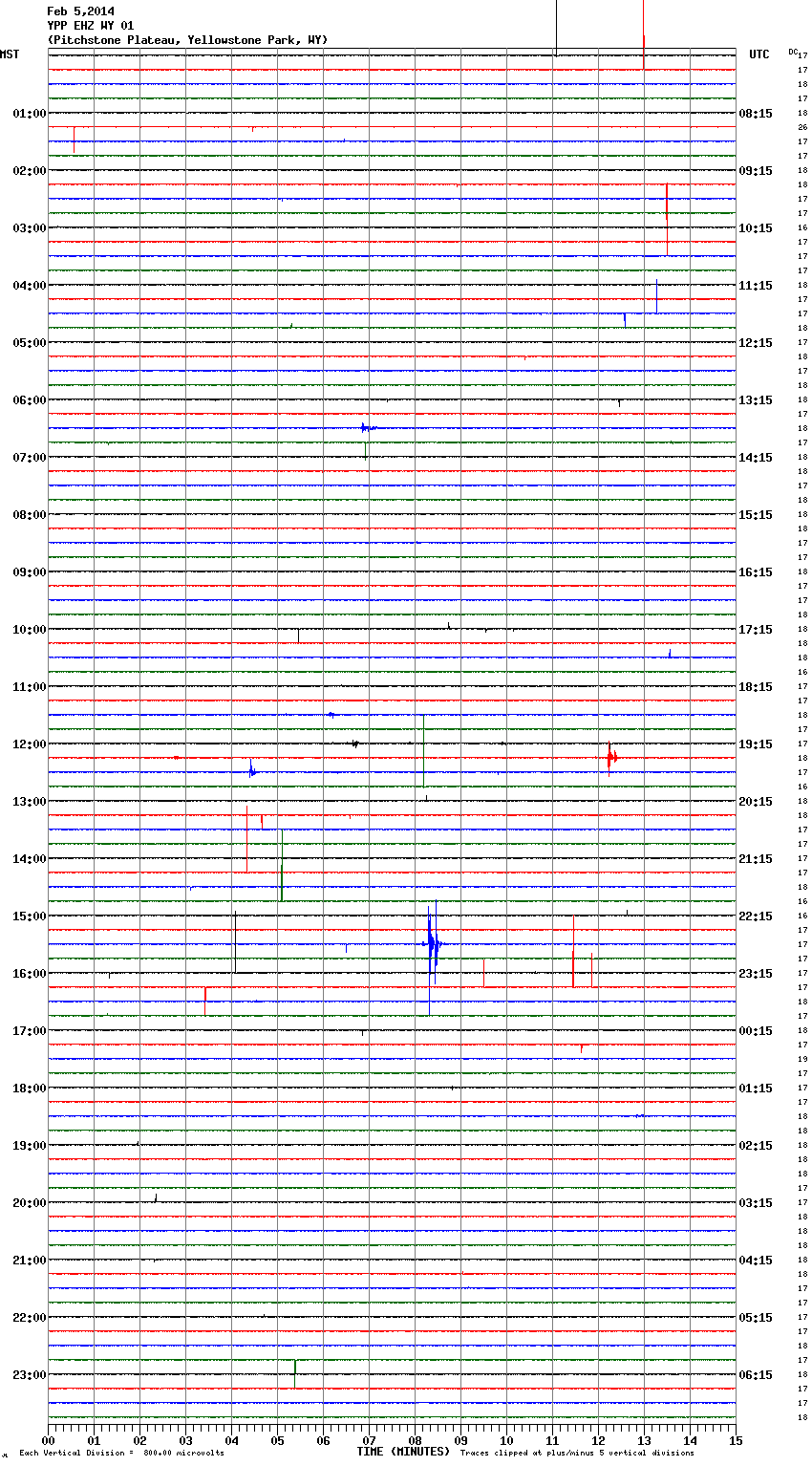Viewport: 812px width, 1466px height.
Task: Click the '09' minute tick label
Action: [x=460, y=1440]
